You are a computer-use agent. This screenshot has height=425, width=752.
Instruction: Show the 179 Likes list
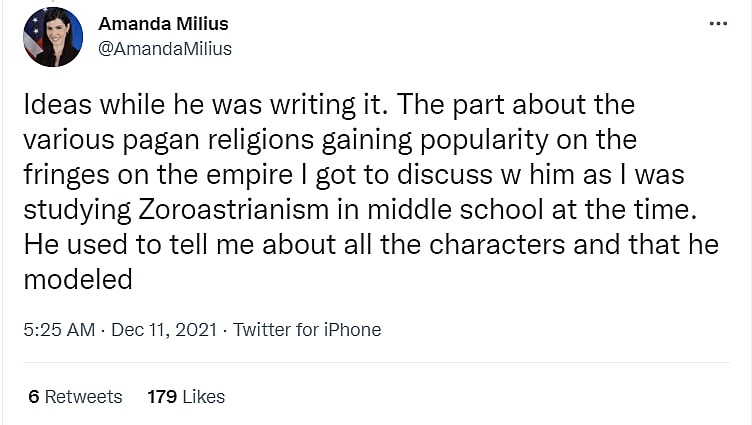coord(186,397)
